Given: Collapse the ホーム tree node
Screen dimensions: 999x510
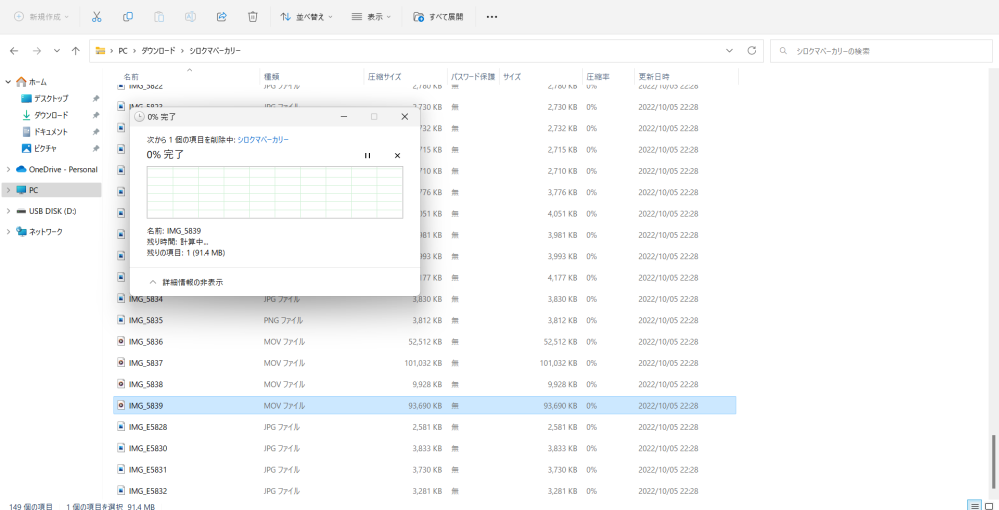Looking at the screenshot, I should [x=8, y=82].
